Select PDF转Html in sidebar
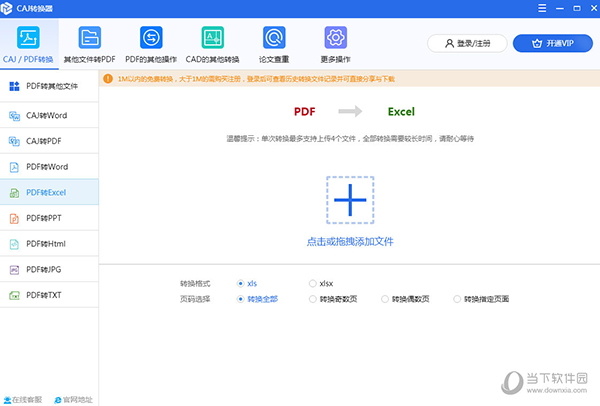This screenshot has width=600, height=406. [x=49, y=244]
